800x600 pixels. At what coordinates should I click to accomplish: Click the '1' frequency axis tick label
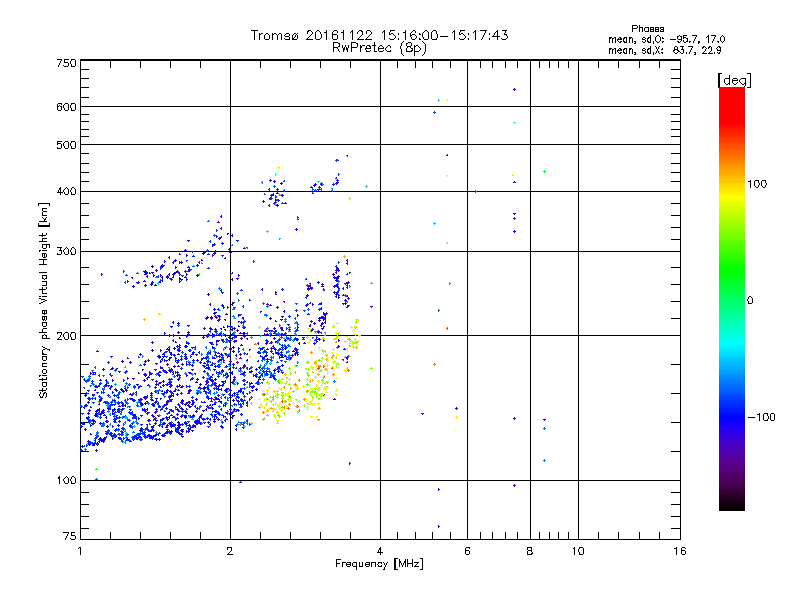(x=80, y=551)
